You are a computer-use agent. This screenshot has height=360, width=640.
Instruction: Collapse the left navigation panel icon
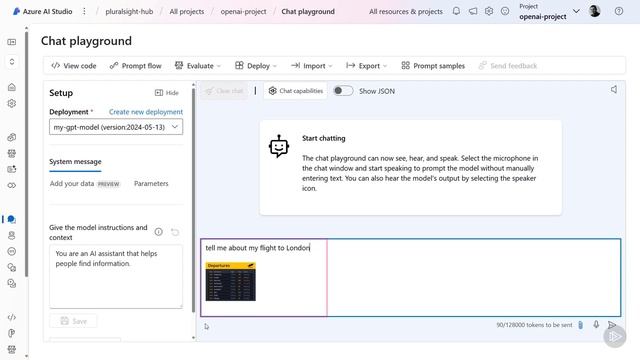pyautogui.click(x=12, y=42)
